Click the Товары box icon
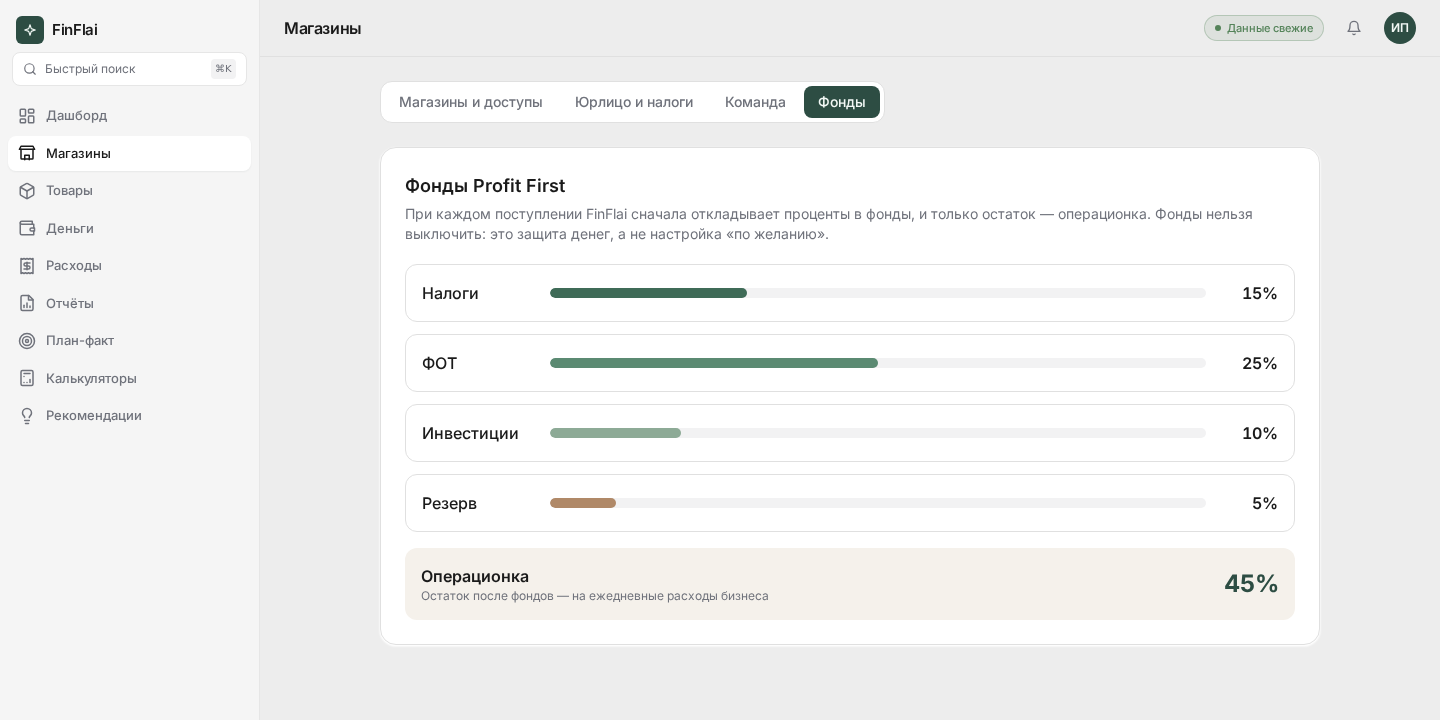This screenshot has width=1440, height=720. click(x=27, y=191)
